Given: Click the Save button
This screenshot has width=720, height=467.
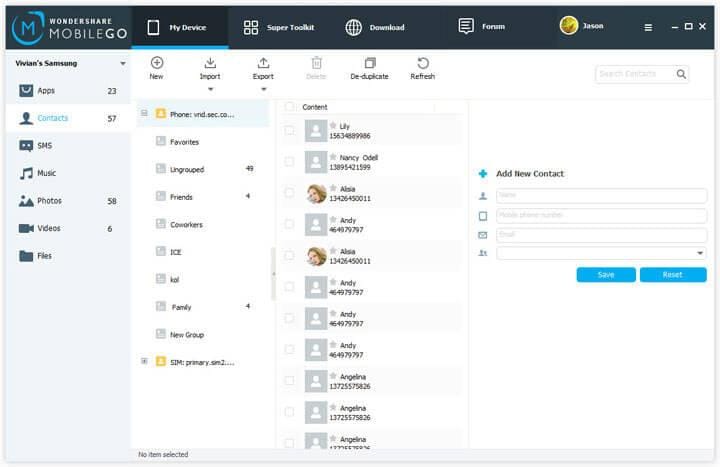Looking at the screenshot, I should [x=606, y=275].
